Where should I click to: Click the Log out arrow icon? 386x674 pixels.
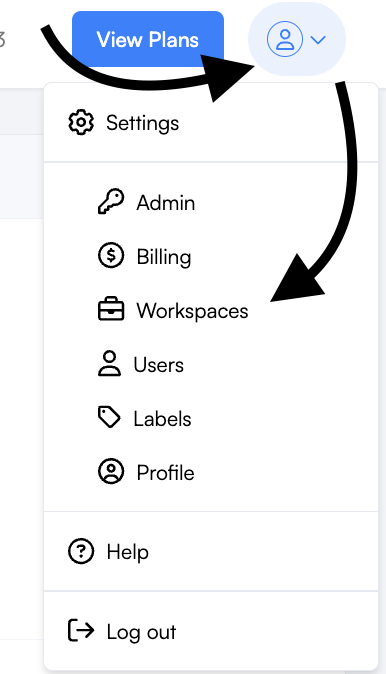81,631
